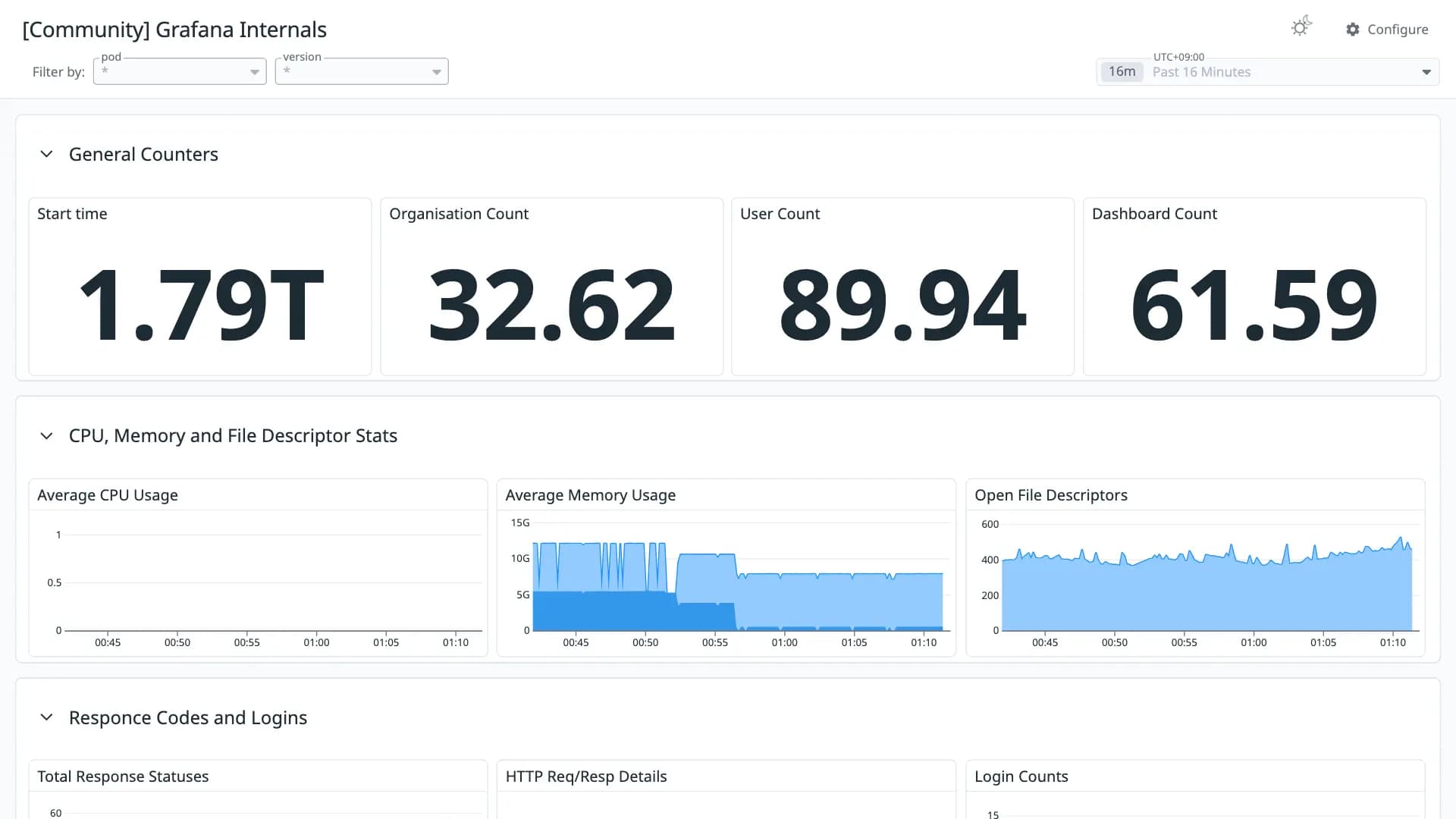Click the version filter dropdown arrow
Image resolution: width=1456 pixels, height=819 pixels.
pos(437,72)
